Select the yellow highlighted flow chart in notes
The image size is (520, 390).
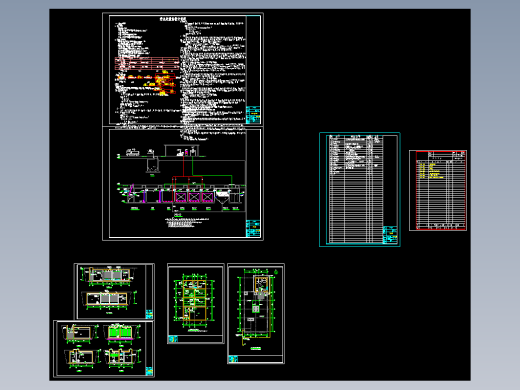click(164, 83)
